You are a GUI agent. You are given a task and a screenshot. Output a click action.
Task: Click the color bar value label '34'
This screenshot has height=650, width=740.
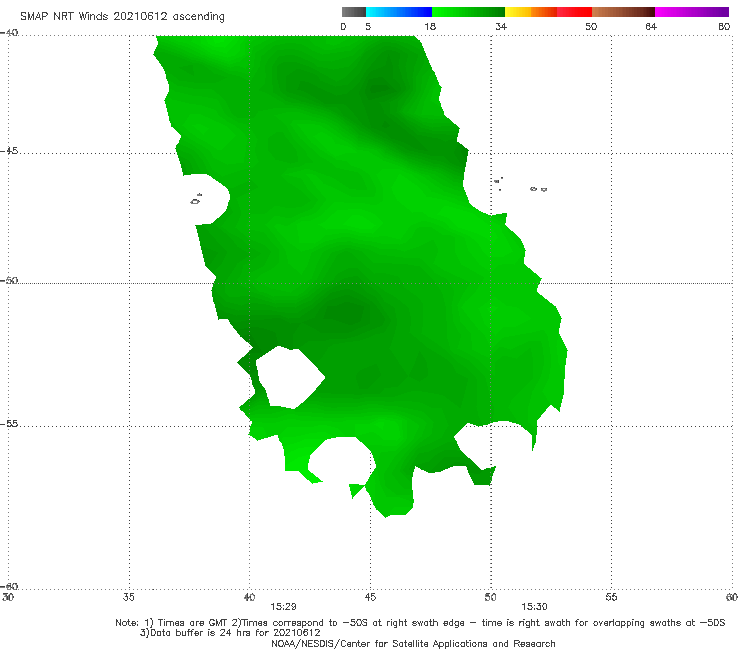pos(501,26)
